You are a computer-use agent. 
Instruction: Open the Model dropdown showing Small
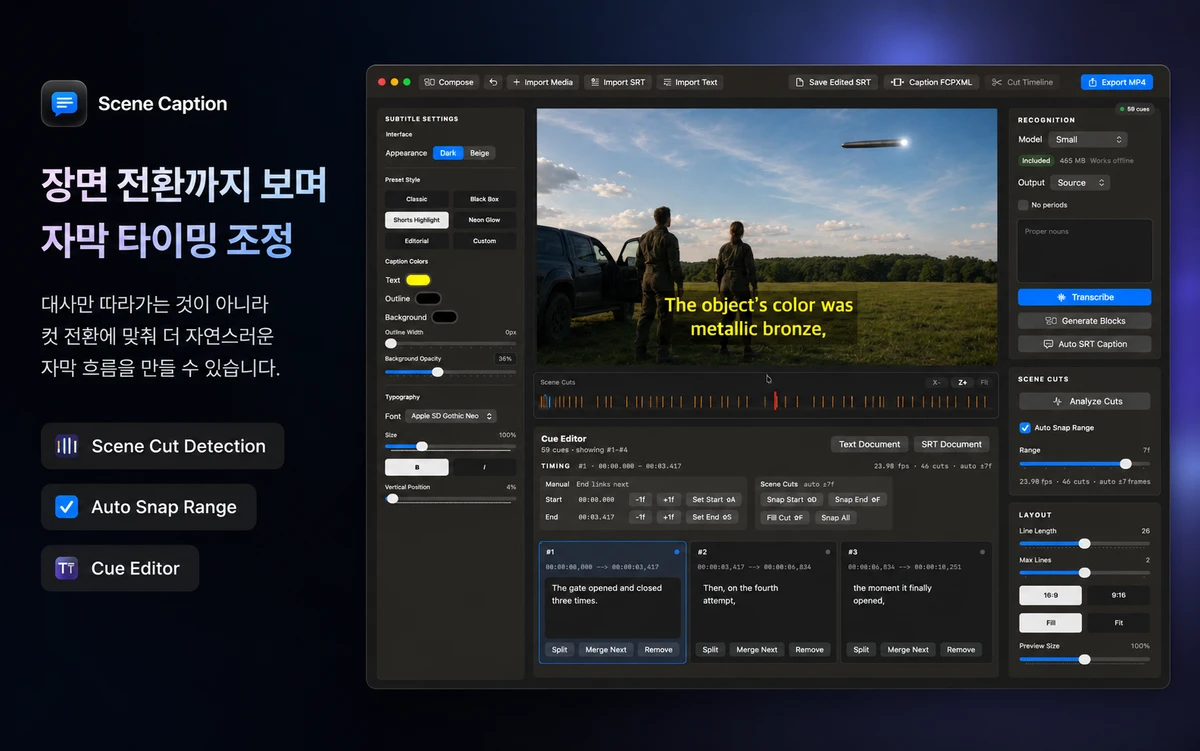click(x=1088, y=139)
